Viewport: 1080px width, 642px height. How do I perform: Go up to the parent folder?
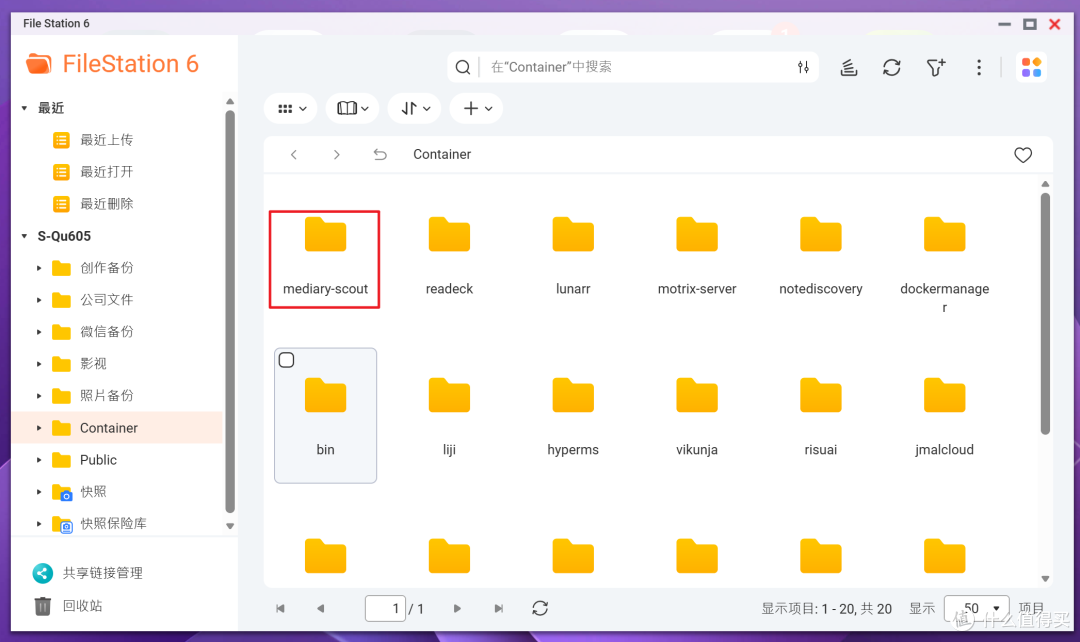[x=380, y=154]
